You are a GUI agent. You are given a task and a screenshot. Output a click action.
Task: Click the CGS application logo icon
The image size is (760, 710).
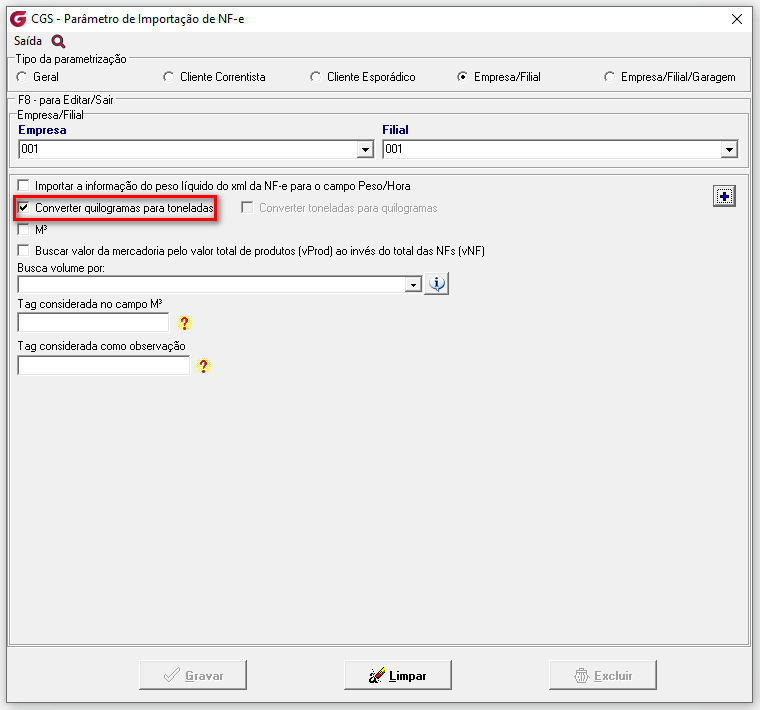coord(18,19)
